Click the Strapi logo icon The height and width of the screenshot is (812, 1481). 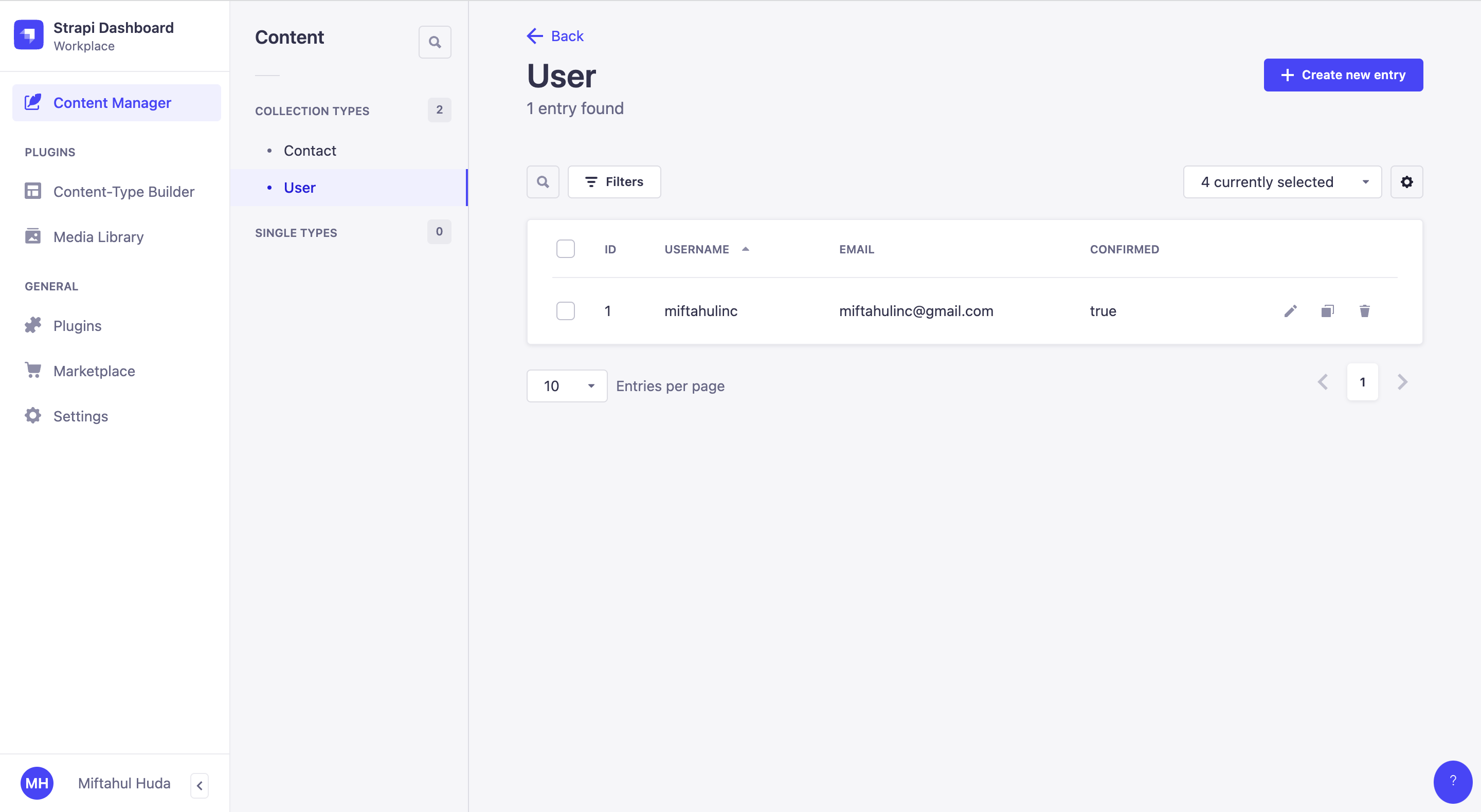point(29,35)
